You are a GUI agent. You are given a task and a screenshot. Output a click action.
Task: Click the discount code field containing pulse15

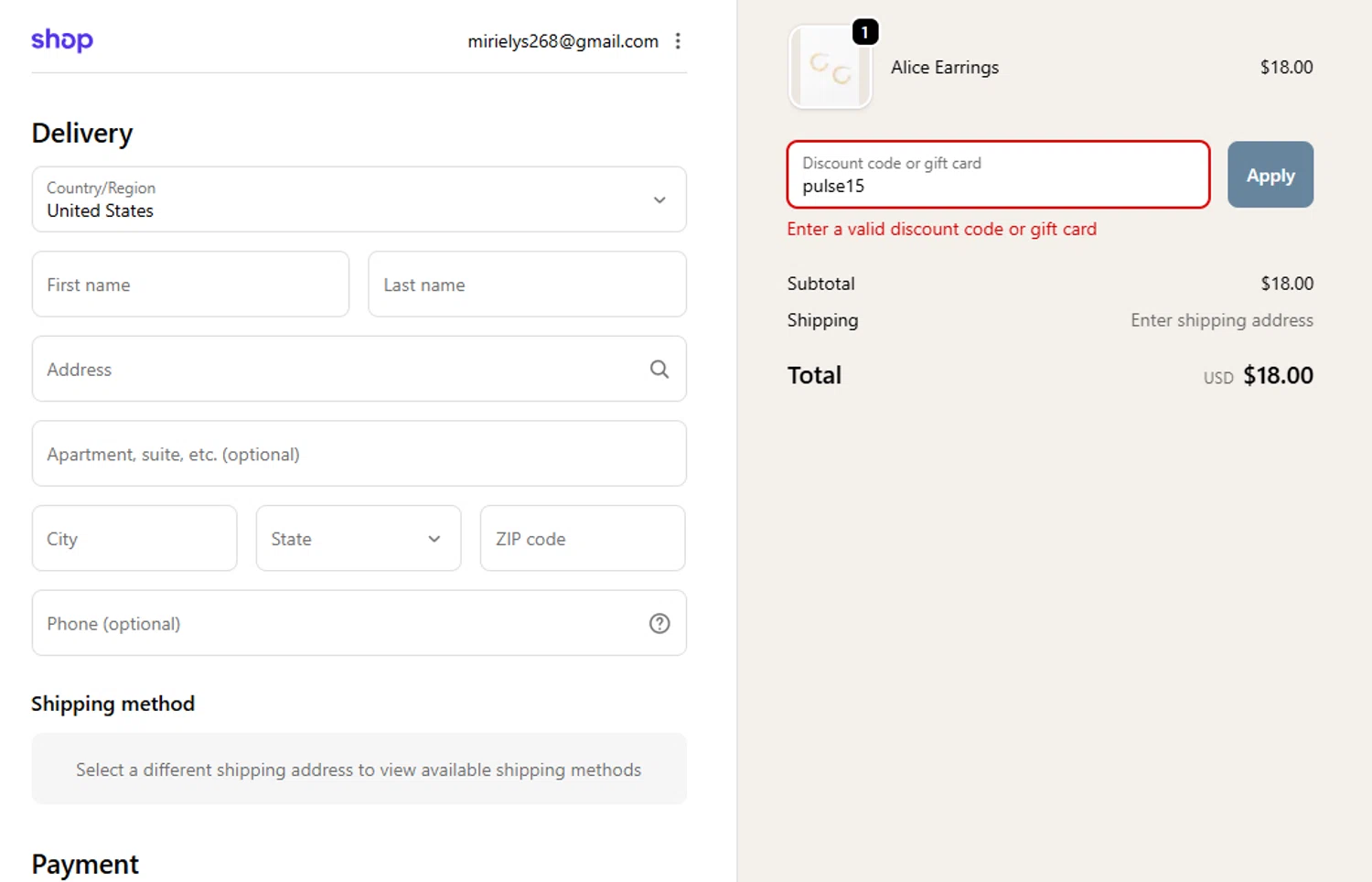pyautogui.click(x=998, y=176)
